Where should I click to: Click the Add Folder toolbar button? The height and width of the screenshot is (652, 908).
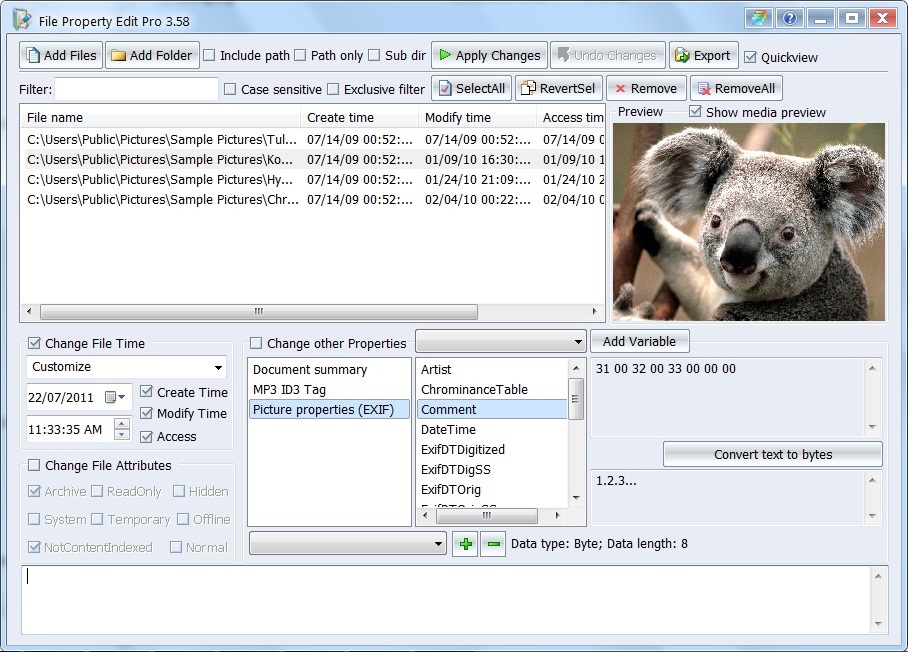point(152,55)
